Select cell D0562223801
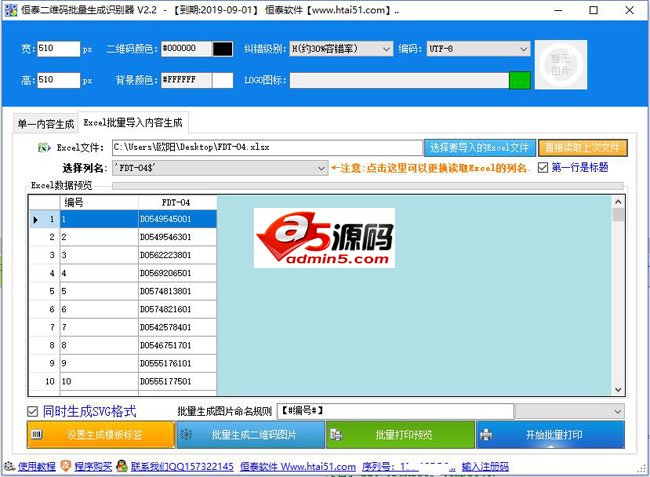The width and height of the screenshot is (650, 477). [177, 255]
